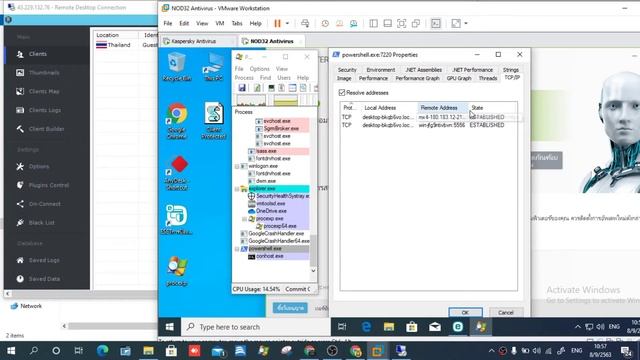Open the Threads tab in properties

(488, 78)
